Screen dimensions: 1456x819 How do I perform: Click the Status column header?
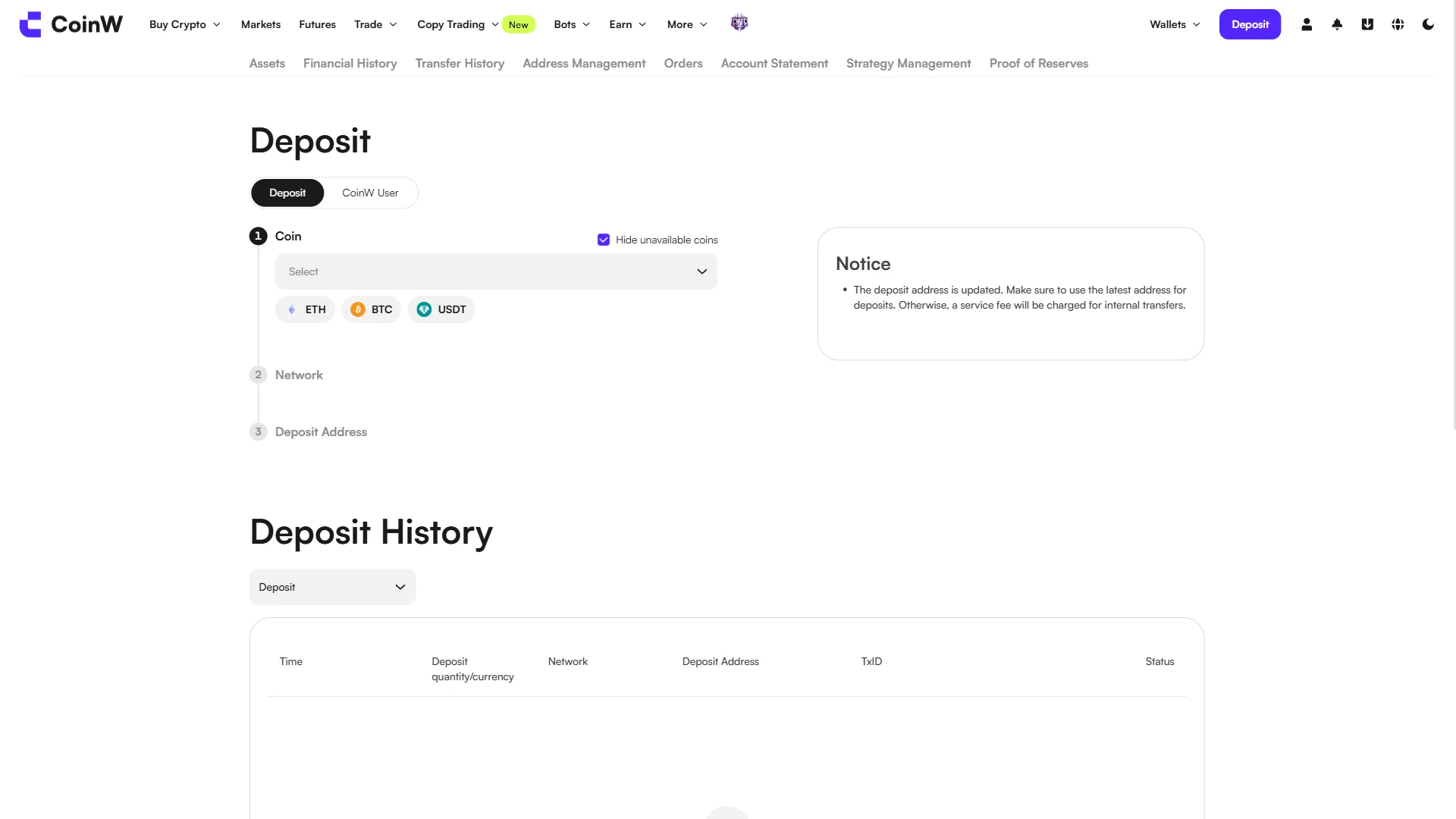click(1159, 661)
